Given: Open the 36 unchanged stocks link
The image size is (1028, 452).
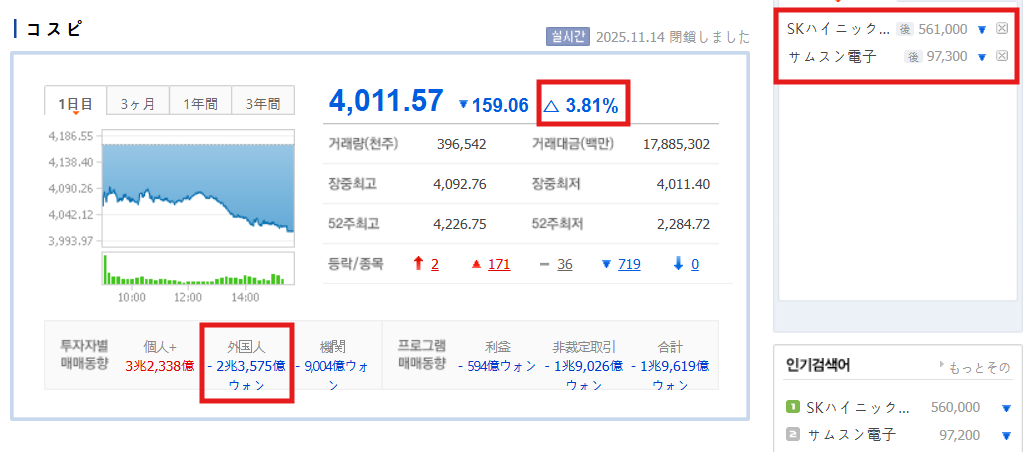Looking at the screenshot, I should 564,264.
